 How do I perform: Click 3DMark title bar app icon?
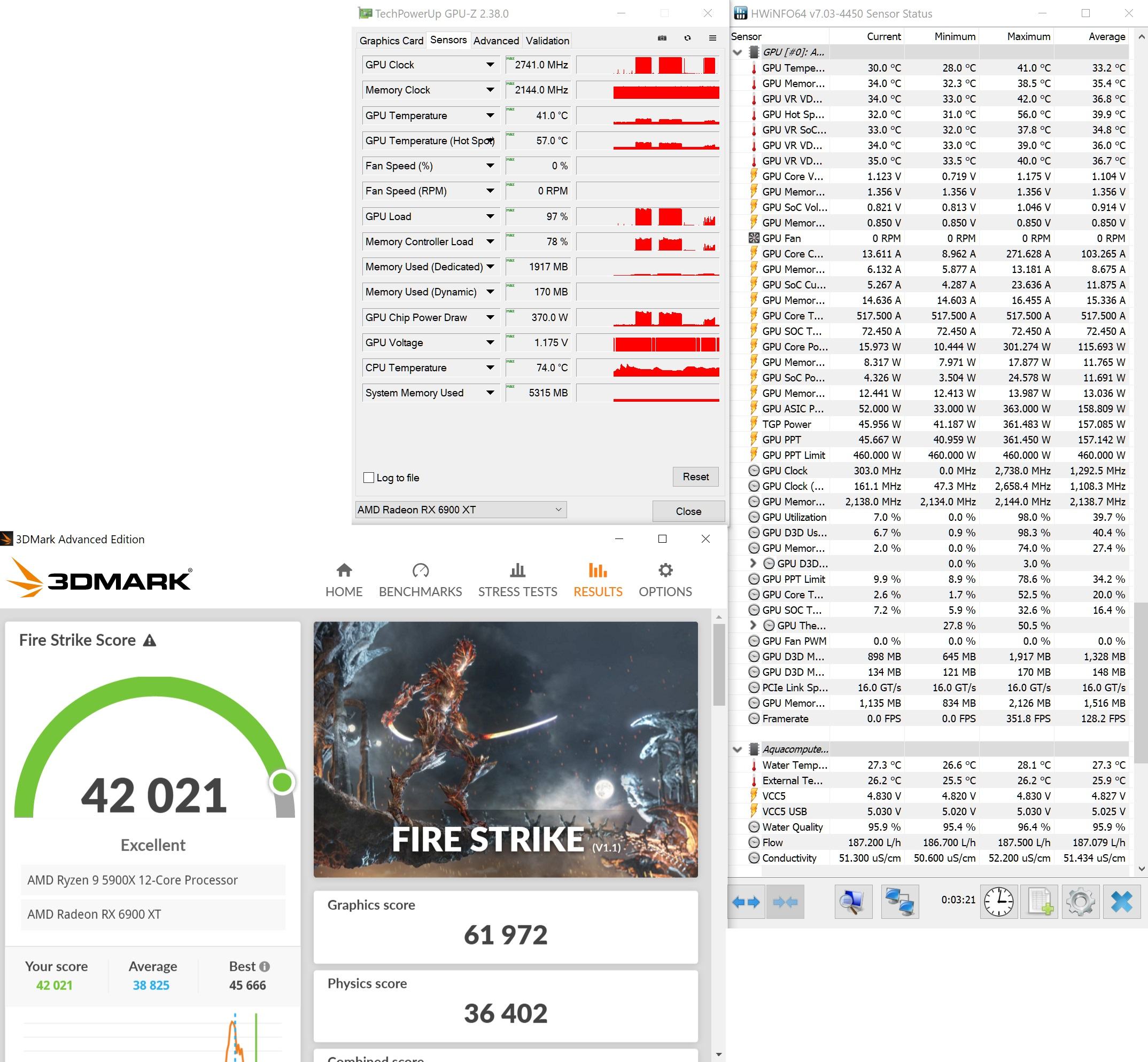(x=6, y=539)
